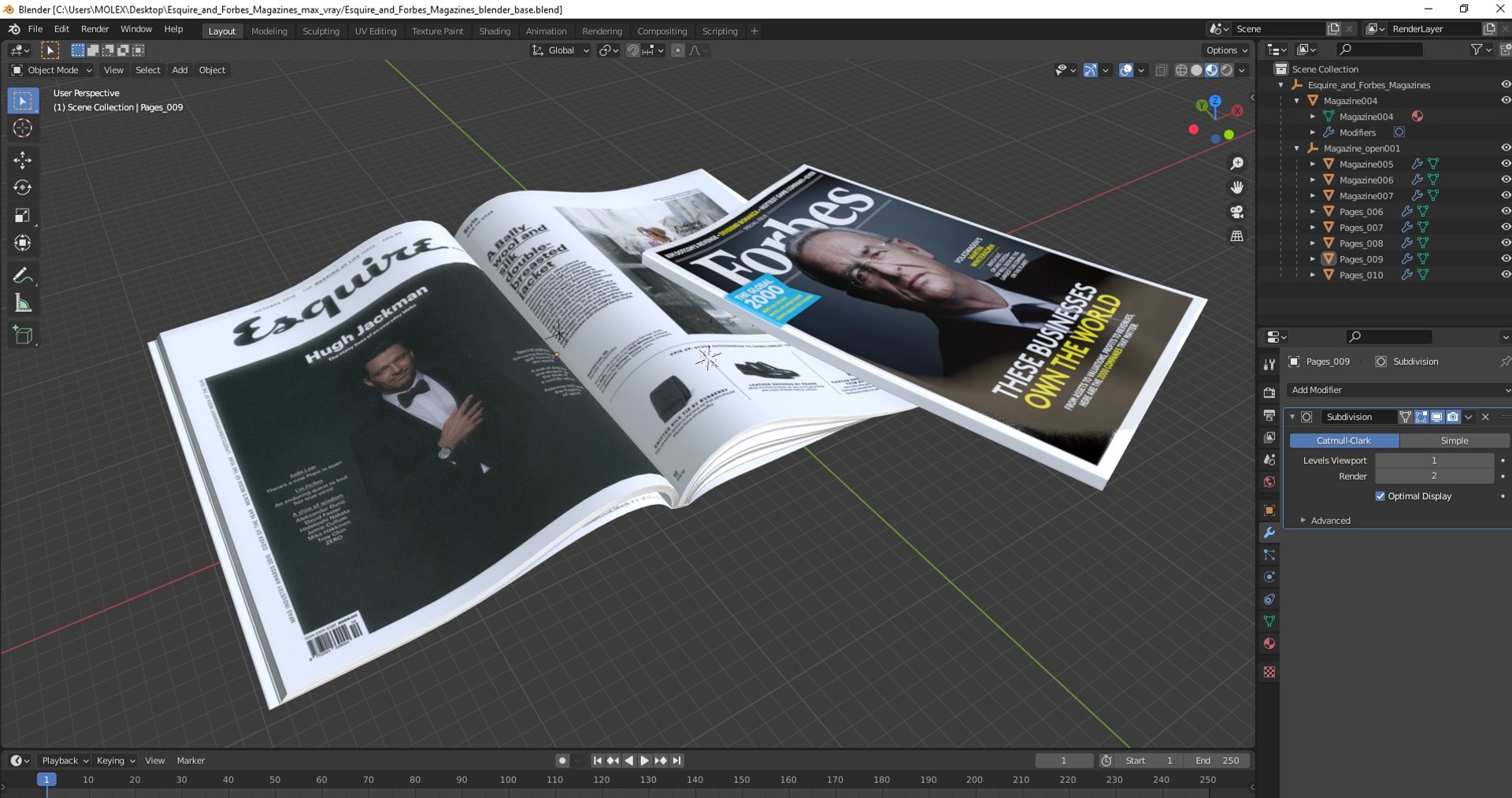Image resolution: width=1512 pixels, height=798 pixels.
Task: Click the play animation button
Action: (644, 760)
